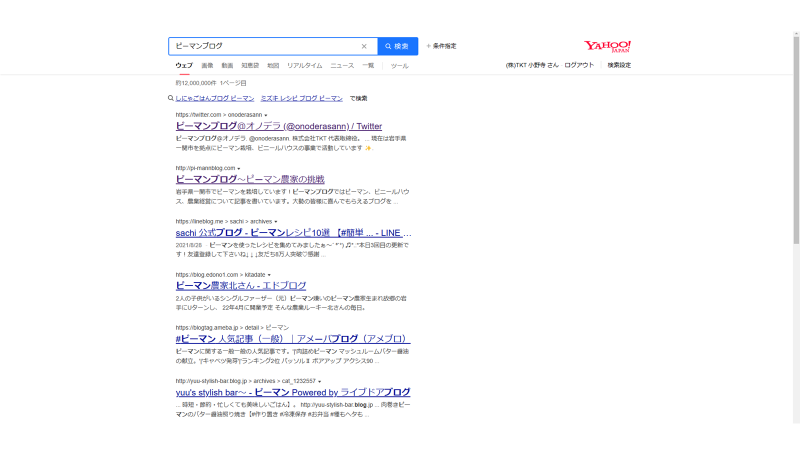Select the リアルタイム realtime tab
Viewport: 800px width, 450px height.
(x=304, y=65)
